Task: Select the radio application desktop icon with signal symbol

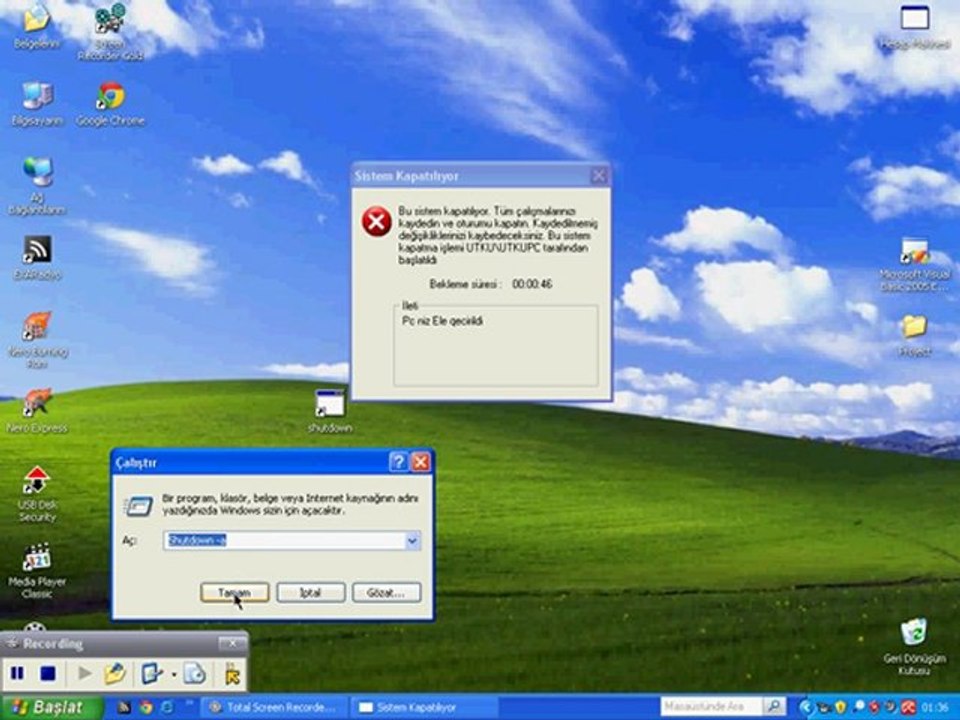Action: 37,258
